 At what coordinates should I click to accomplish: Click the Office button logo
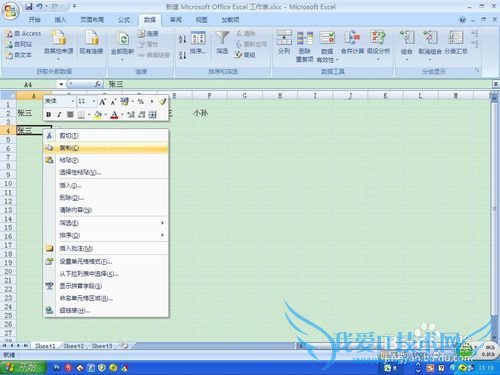[x=10, y=11]
